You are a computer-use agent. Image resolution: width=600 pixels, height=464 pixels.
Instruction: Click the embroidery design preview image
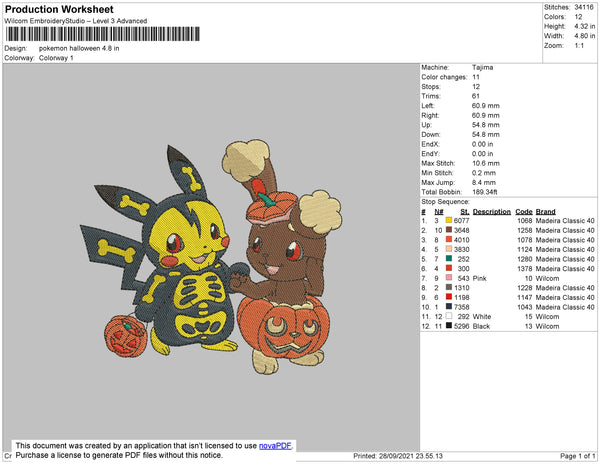211,257
